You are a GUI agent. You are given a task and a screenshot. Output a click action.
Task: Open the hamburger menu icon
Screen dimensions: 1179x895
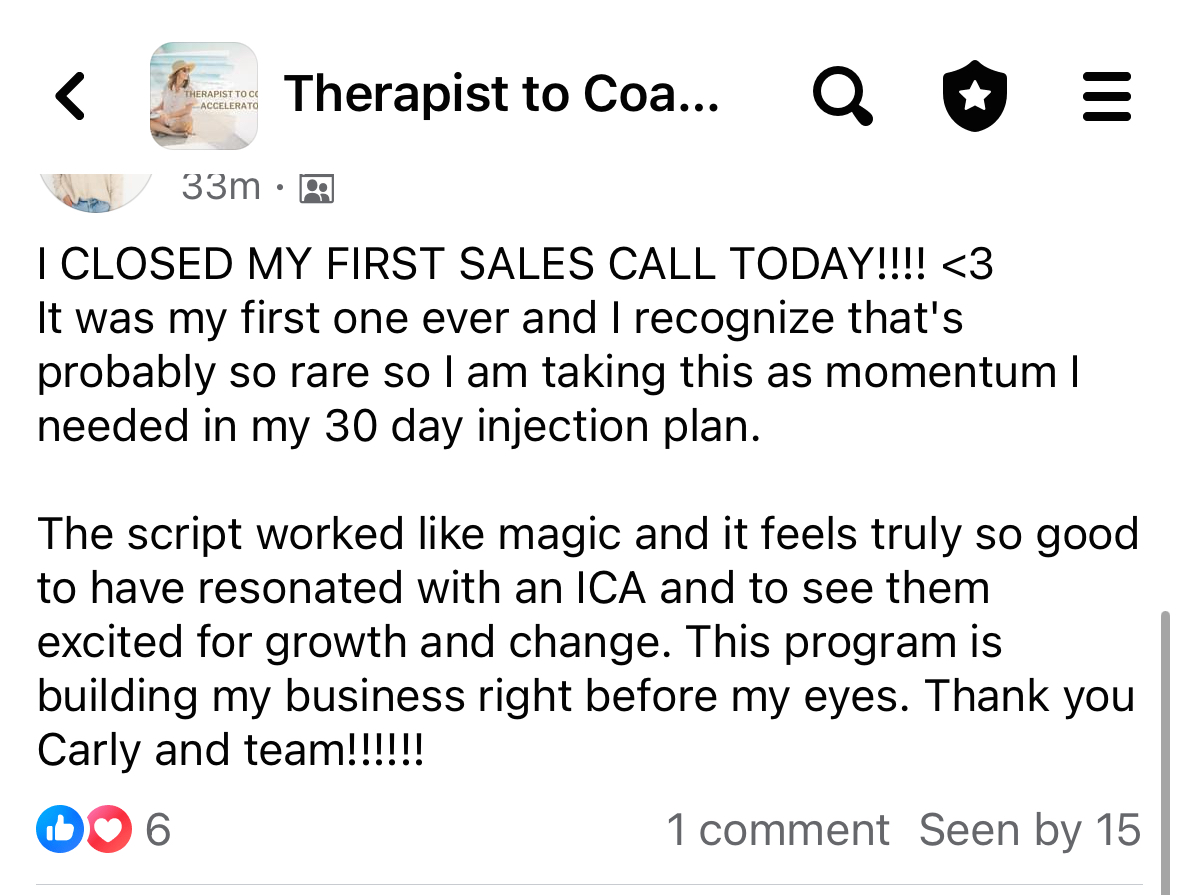coord(1107,96)
